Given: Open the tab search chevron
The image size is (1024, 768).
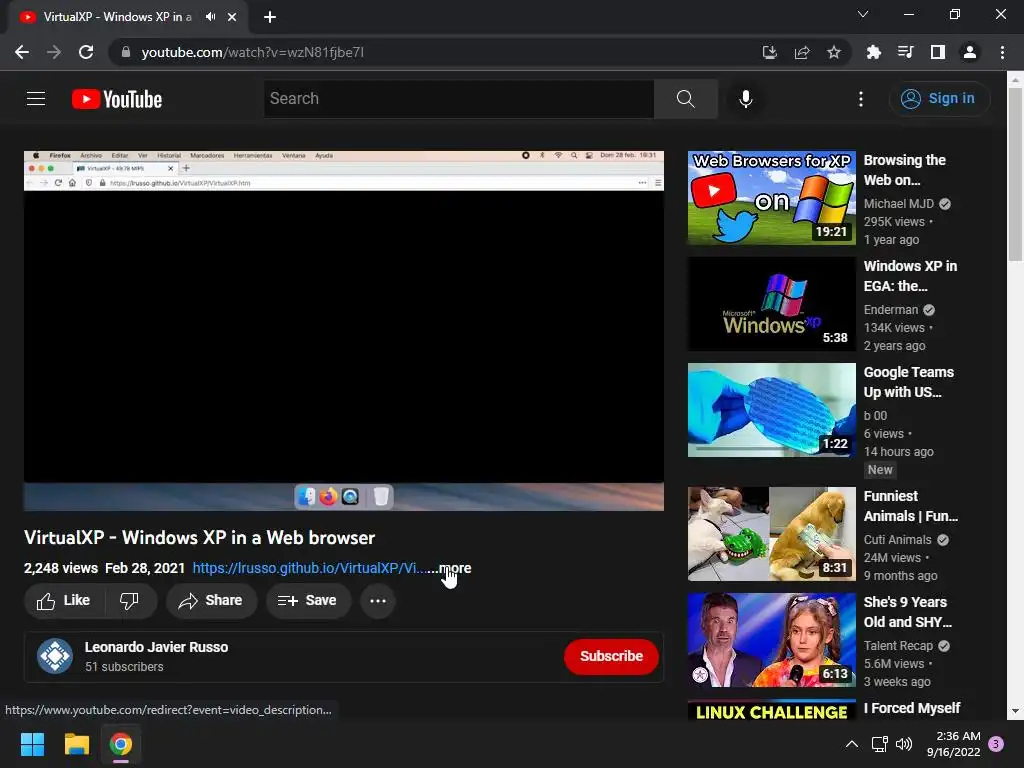Looking at the screenshot, I should pyautogui.click(x=863, y=14).
